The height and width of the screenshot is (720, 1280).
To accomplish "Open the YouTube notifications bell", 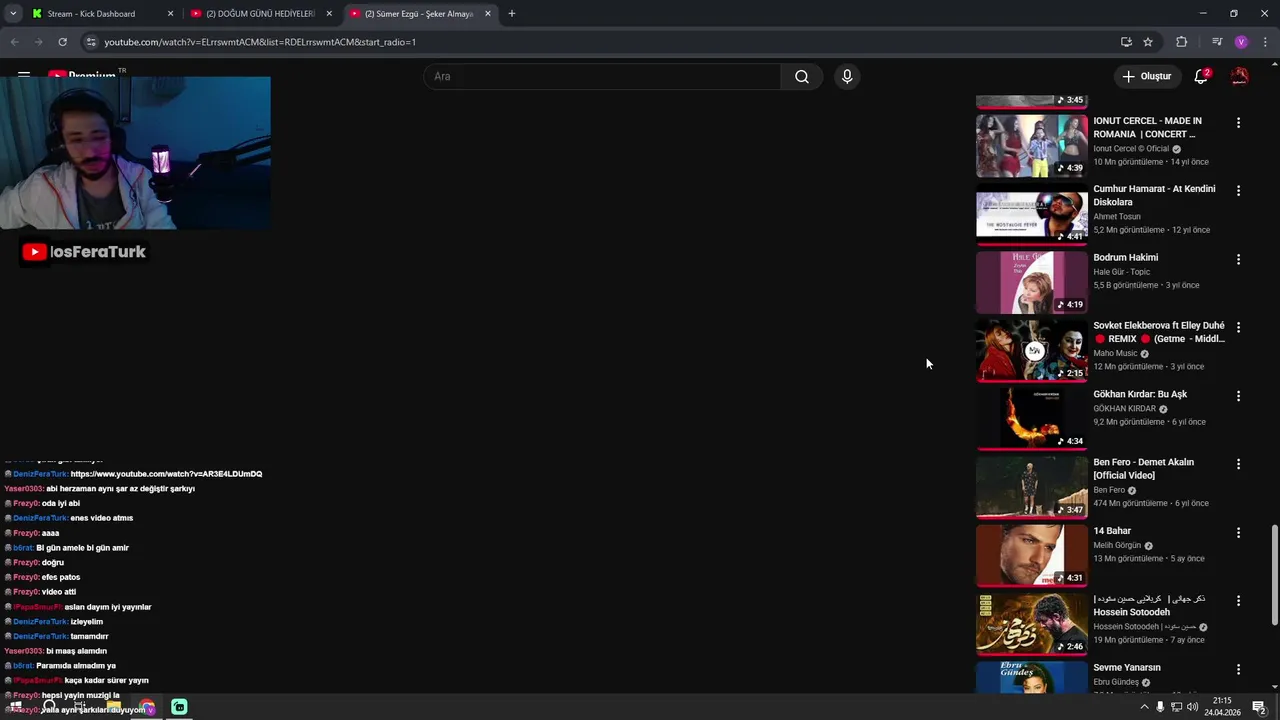I will coord(1201,77).
